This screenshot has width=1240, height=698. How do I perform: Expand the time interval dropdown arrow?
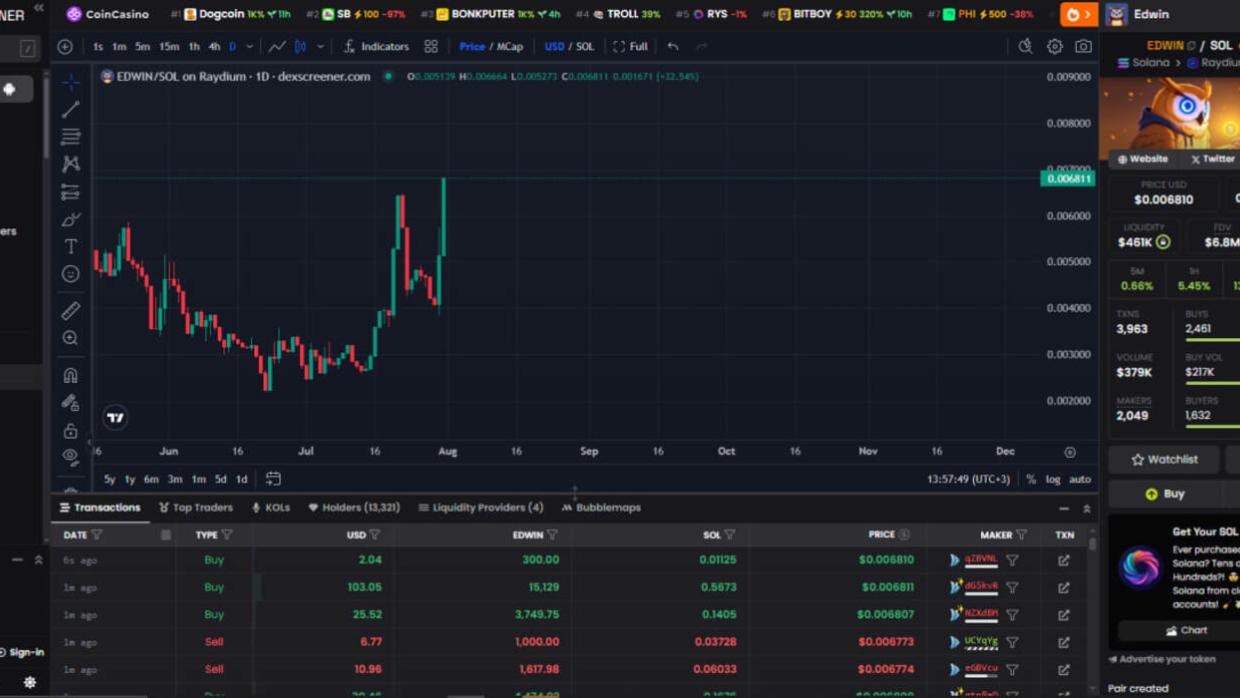pos(250,46)
